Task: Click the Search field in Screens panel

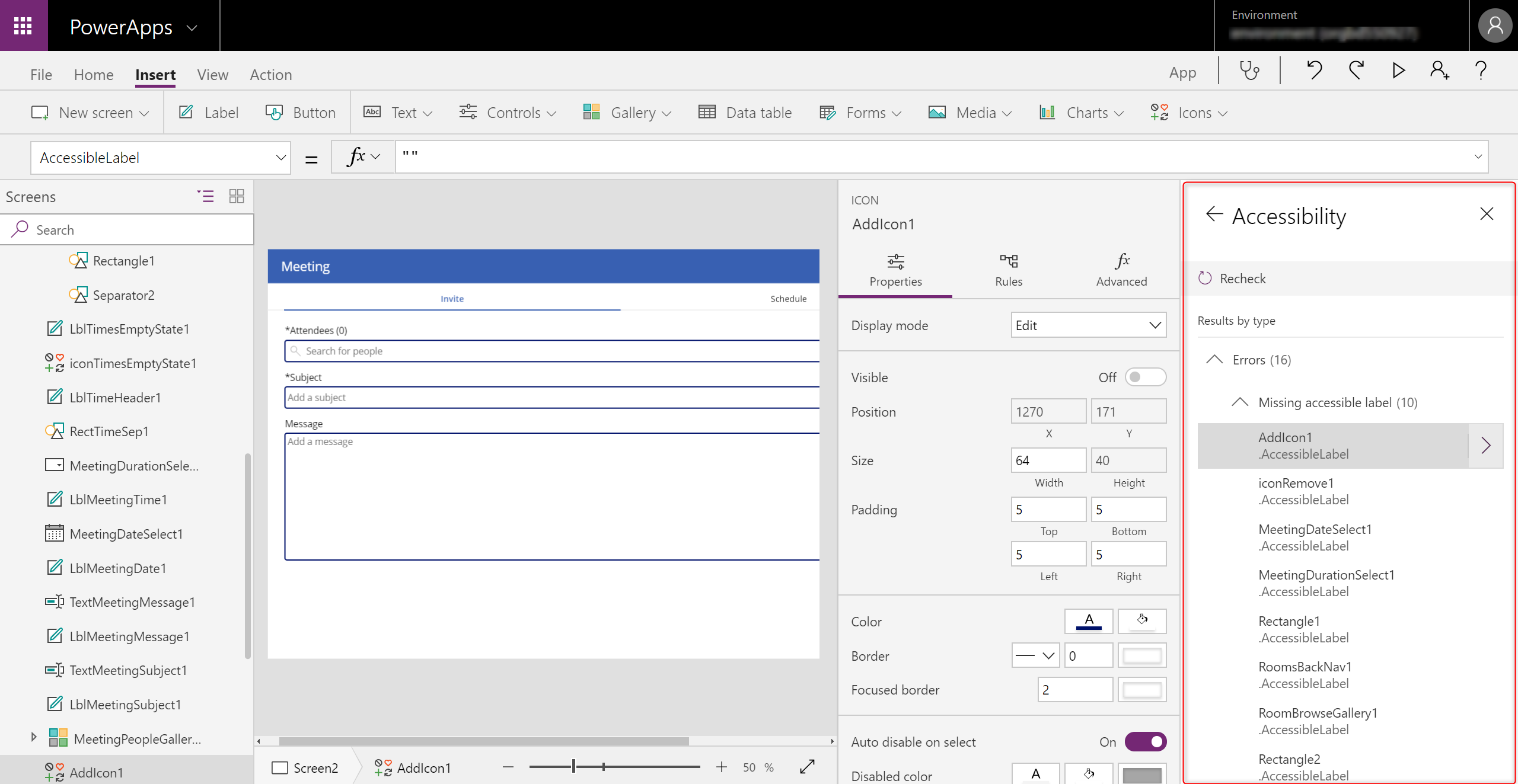Action: (x=127, y=229)
